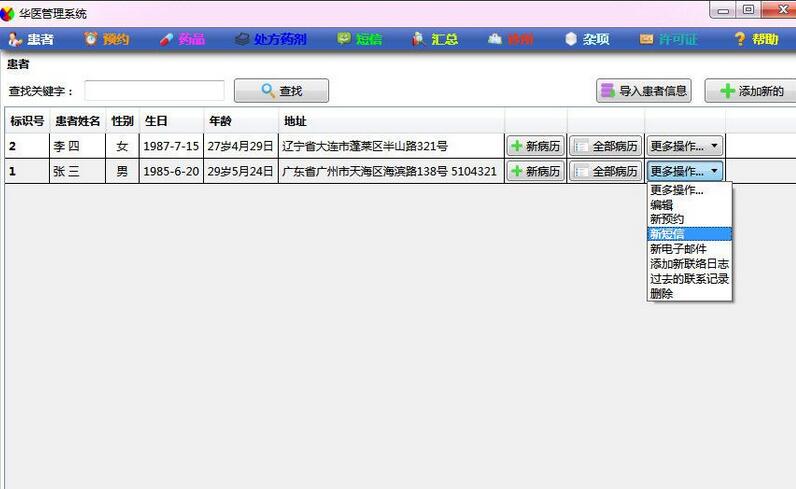Viewport: 796px width, 489px height.
Task: Click green plus icon in 李四 row
Action: tap(517, 146)
